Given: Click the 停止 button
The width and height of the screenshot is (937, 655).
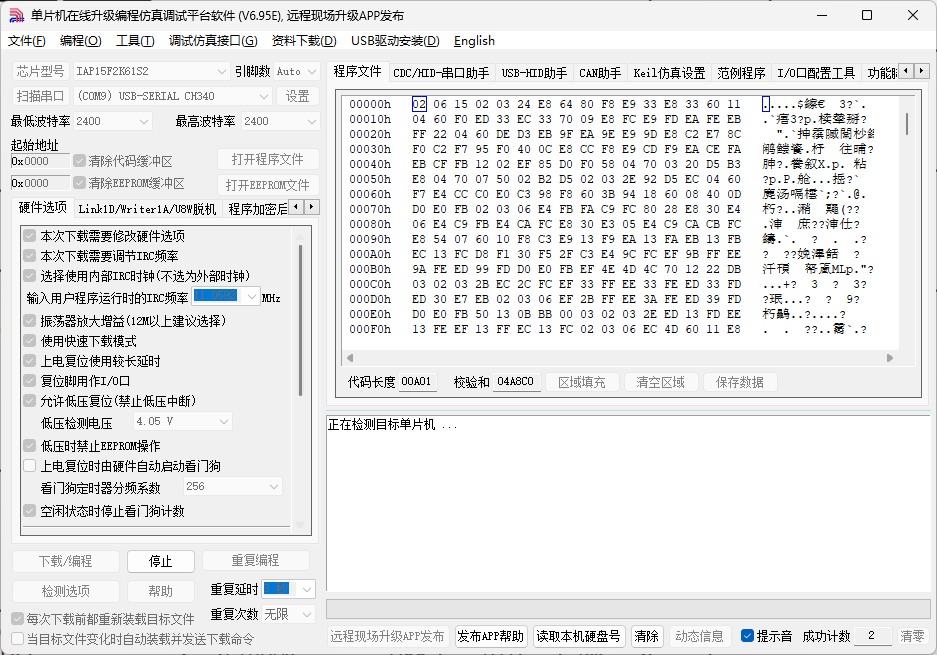Looking at the screenshot, I should coord(160,561).
